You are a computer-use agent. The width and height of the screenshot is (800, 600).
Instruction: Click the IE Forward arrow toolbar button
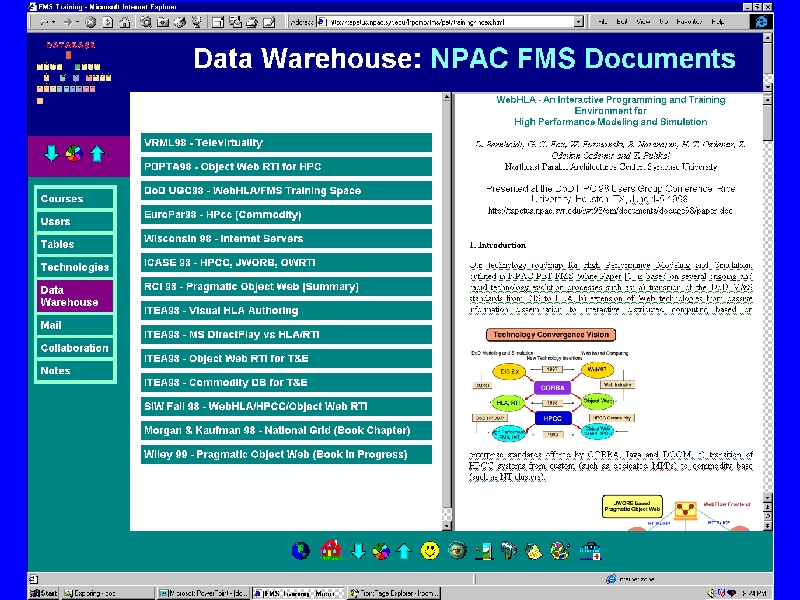(67, 22)
